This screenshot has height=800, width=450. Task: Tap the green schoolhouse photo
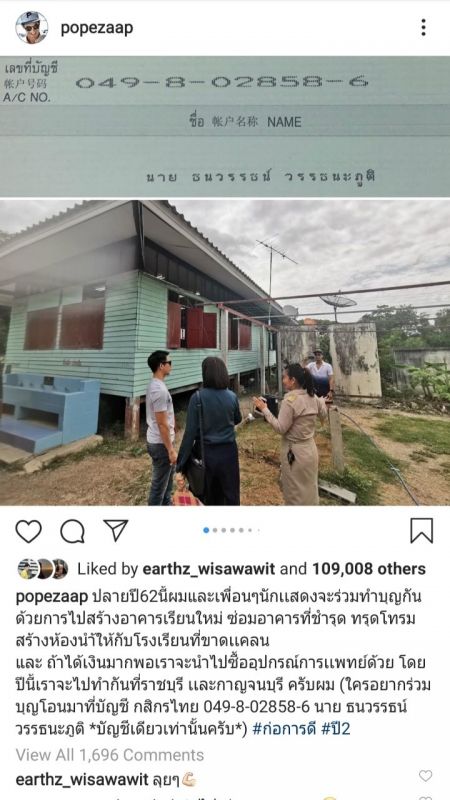(225, 353)
